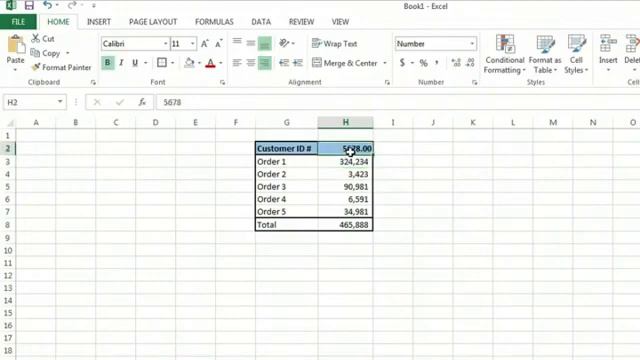
Task: Toggle Wrap Text
Action: (x=334, y=44)
